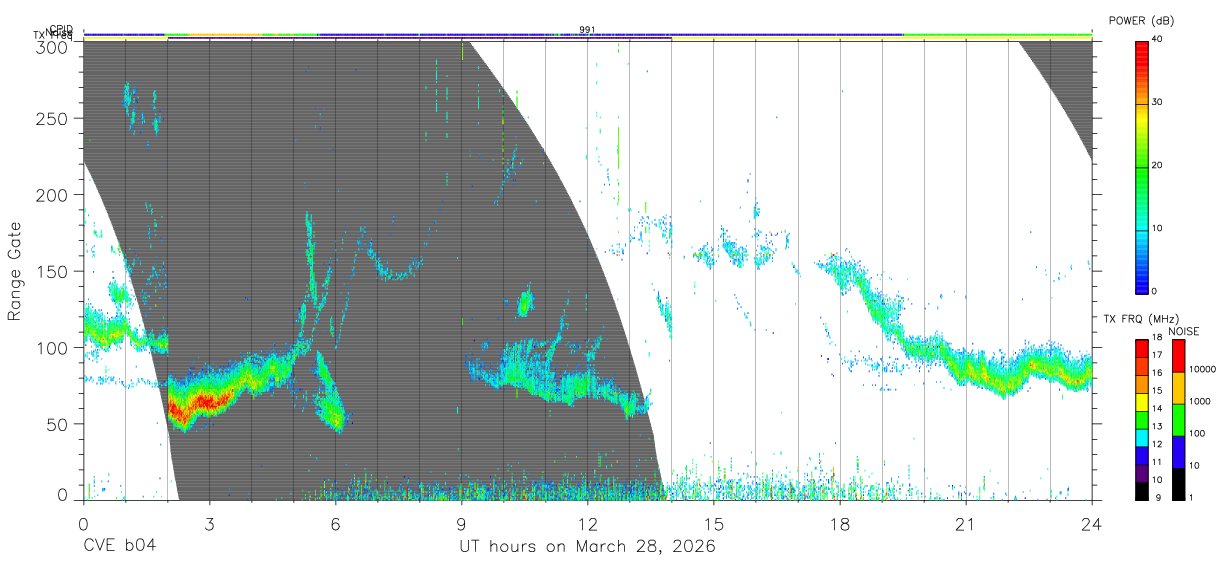Click the 1 label on the NOISE legend

point(1190,497)
